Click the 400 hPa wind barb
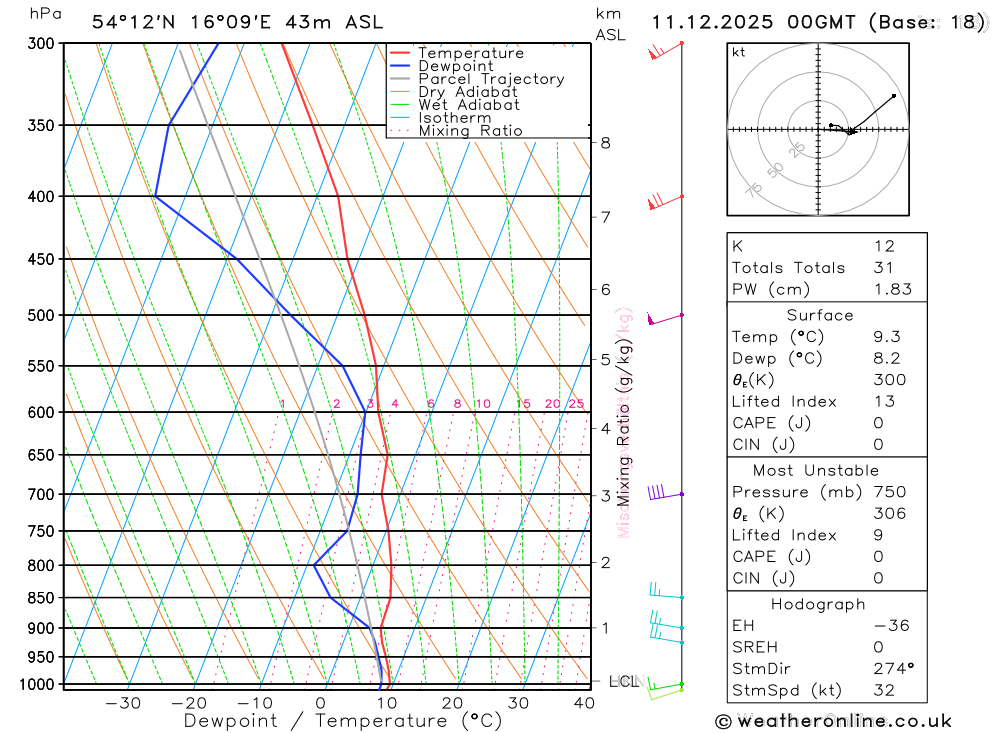 click(x=666, y=202)
